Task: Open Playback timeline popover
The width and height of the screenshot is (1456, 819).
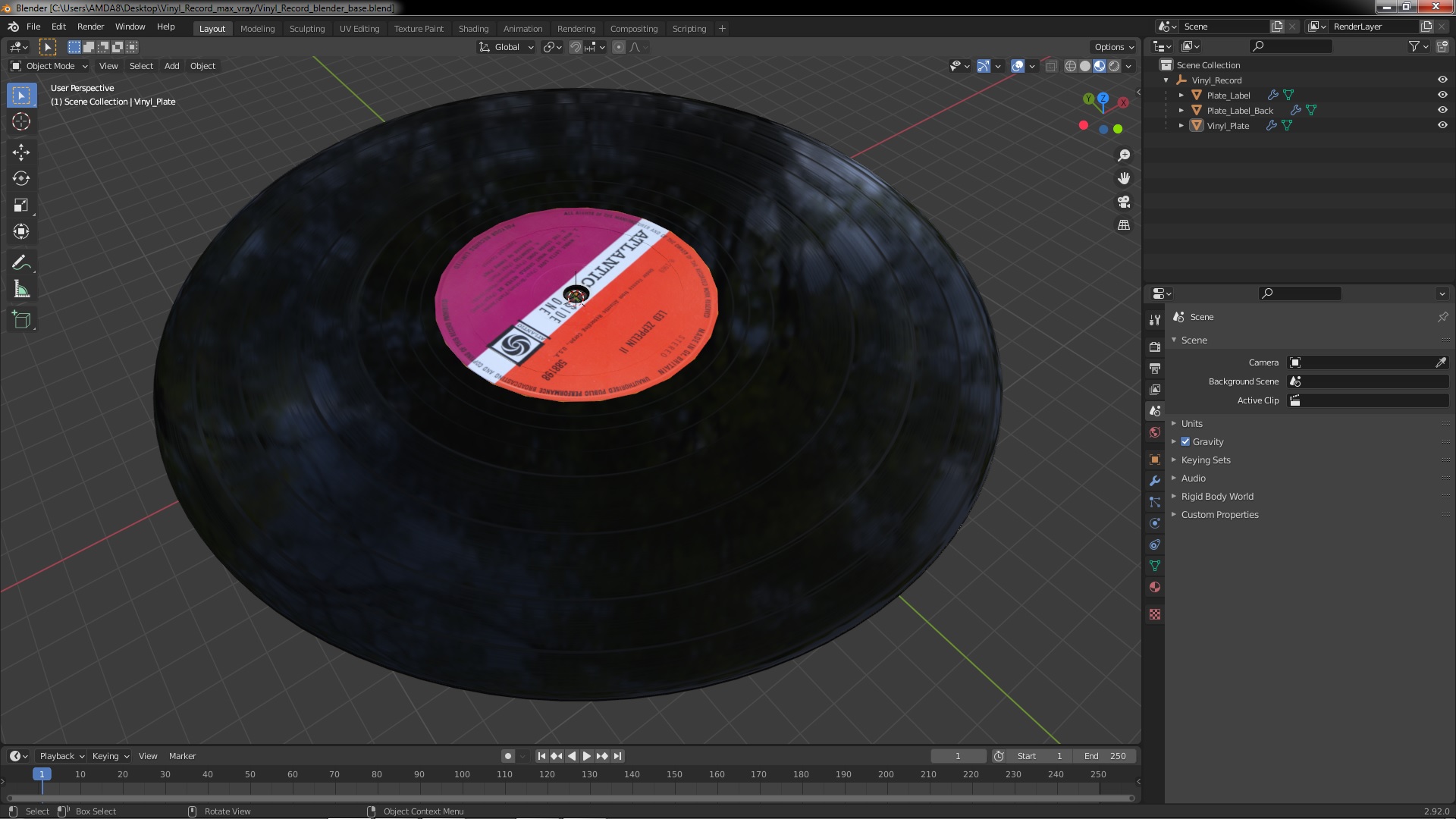Action: click(x=61, y=756)
